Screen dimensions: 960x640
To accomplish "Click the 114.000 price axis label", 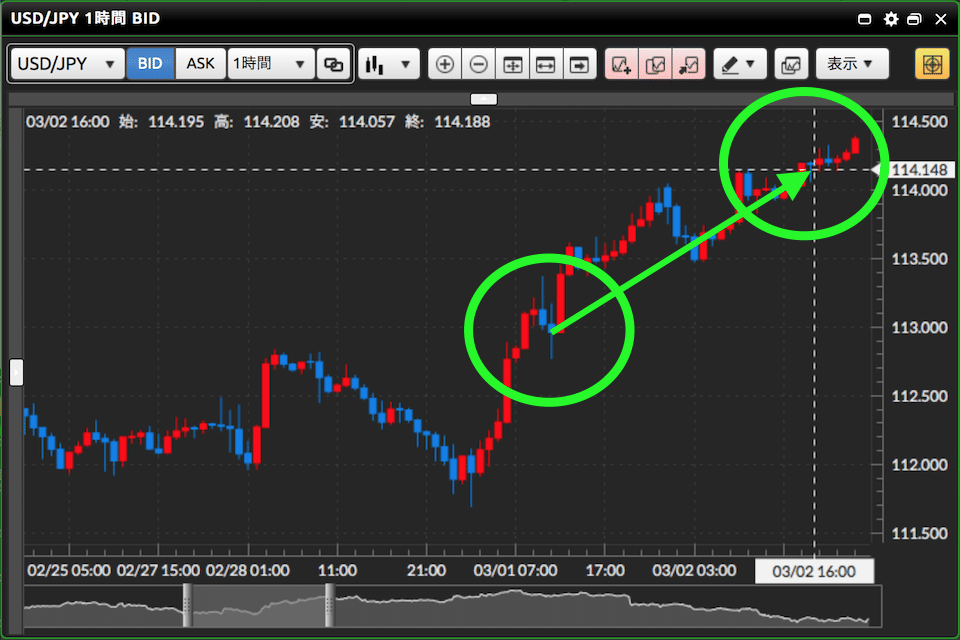I will [x=919, y=190].
